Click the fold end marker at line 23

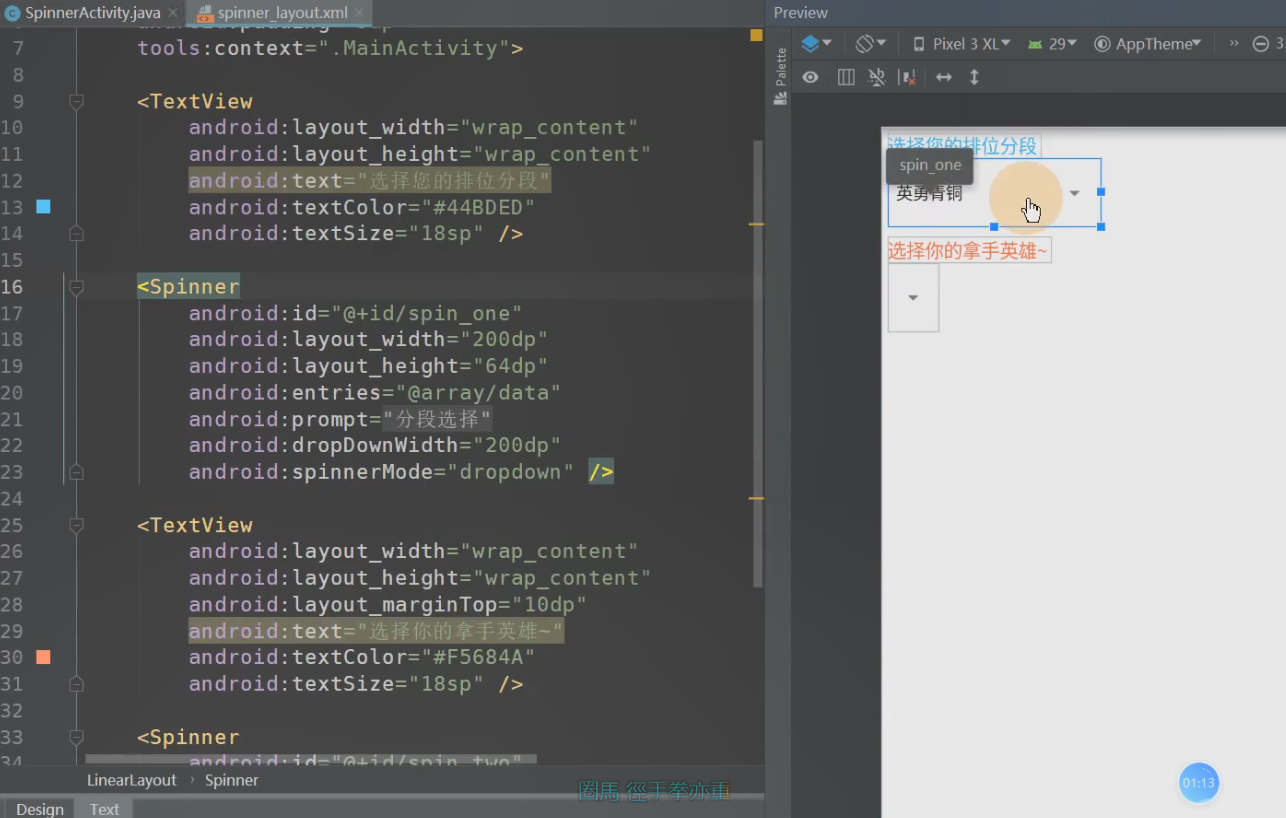[x=76, y=472]
